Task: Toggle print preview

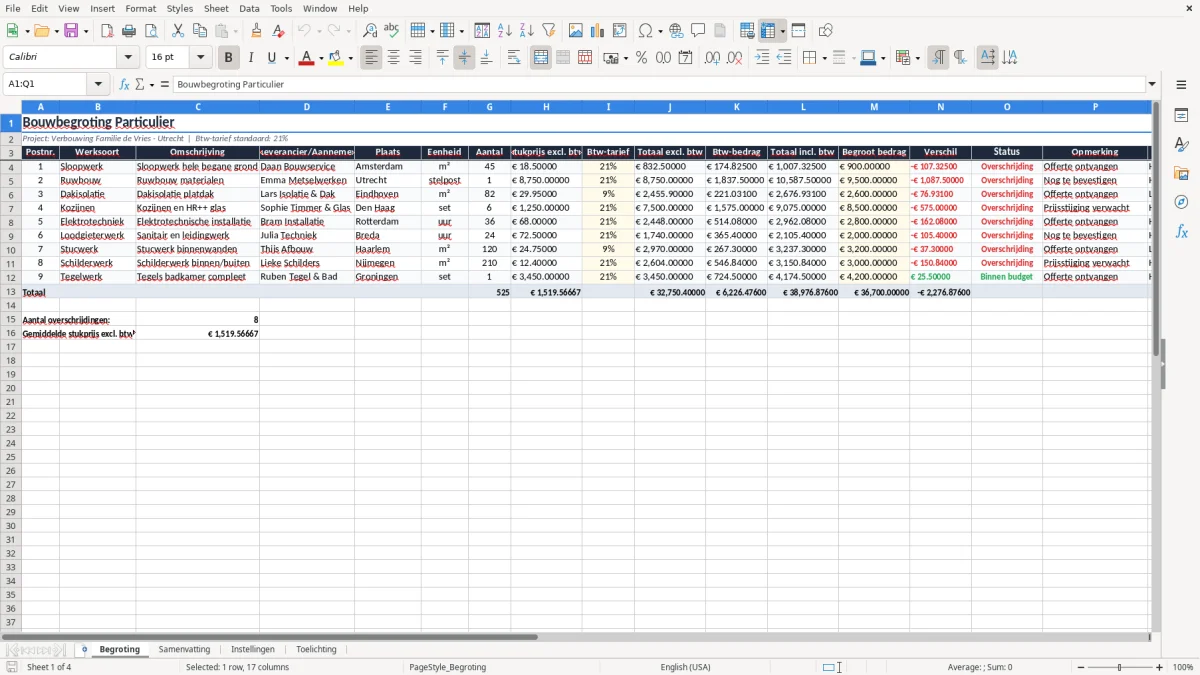Action: (151, 31)
